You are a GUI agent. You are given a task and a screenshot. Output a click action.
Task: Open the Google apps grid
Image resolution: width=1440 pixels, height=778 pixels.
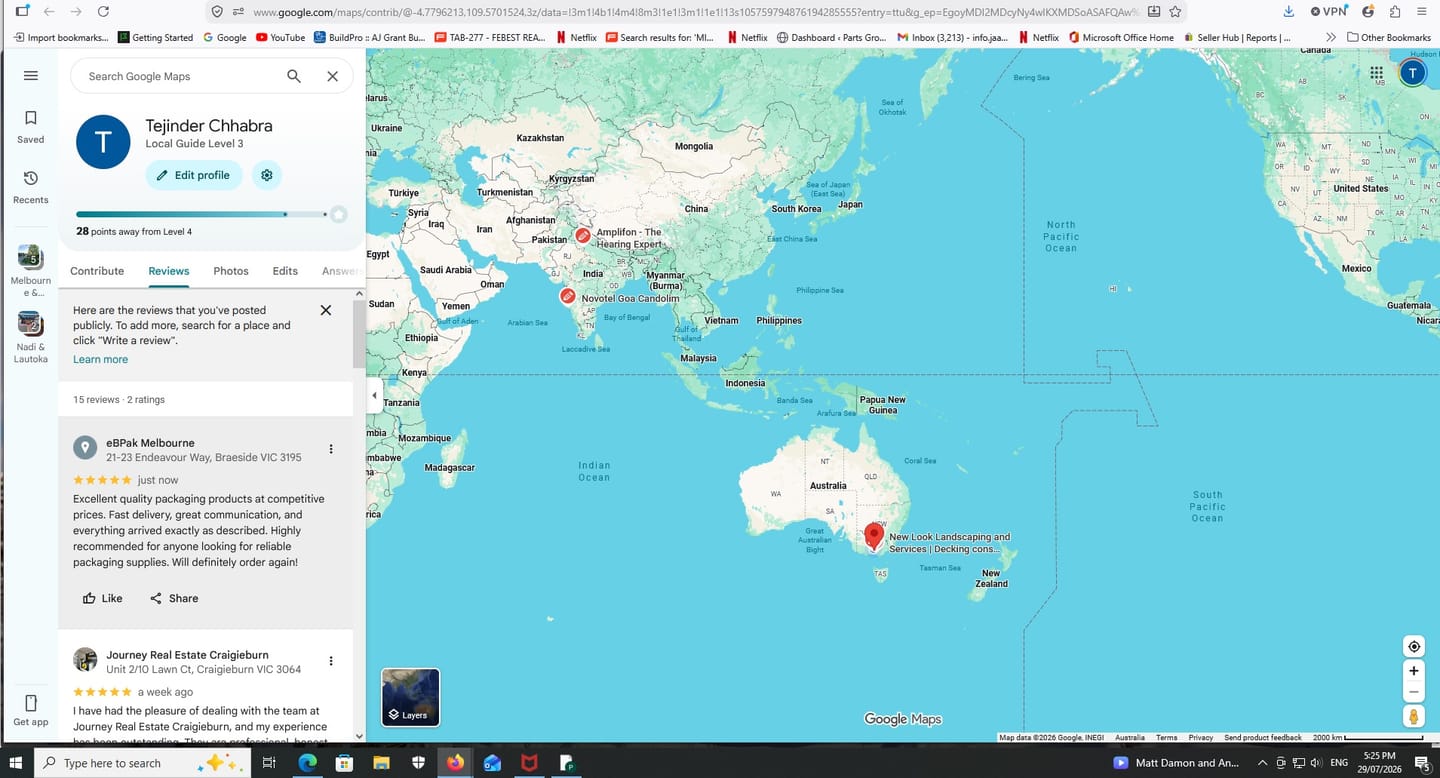1376,73
